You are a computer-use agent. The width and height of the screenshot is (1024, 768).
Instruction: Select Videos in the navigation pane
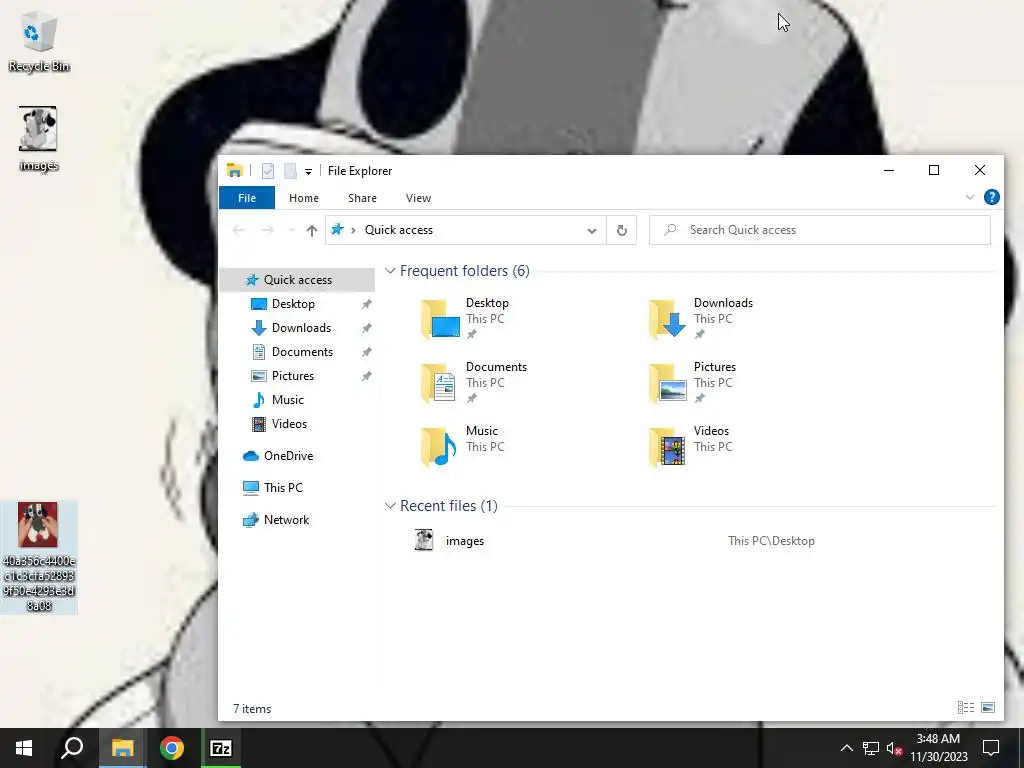click(x=289, y=424)
